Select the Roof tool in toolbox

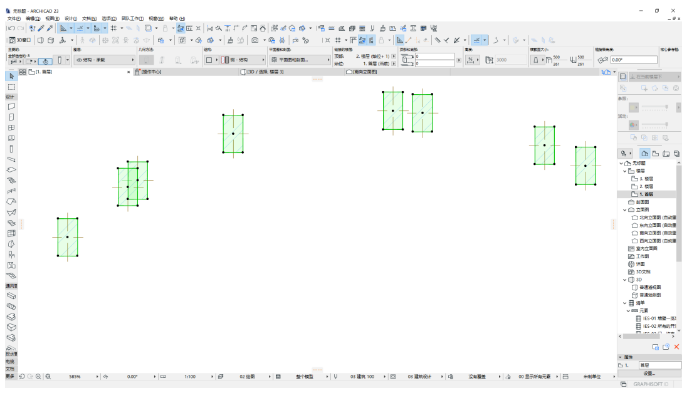11,202
